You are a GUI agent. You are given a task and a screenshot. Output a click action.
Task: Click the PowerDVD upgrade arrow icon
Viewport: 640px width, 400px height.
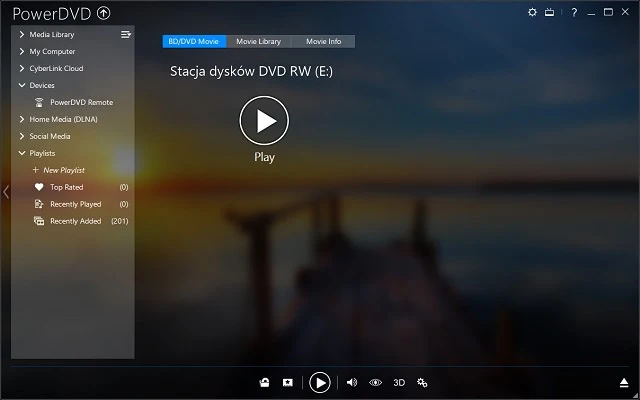pos(104,13)
